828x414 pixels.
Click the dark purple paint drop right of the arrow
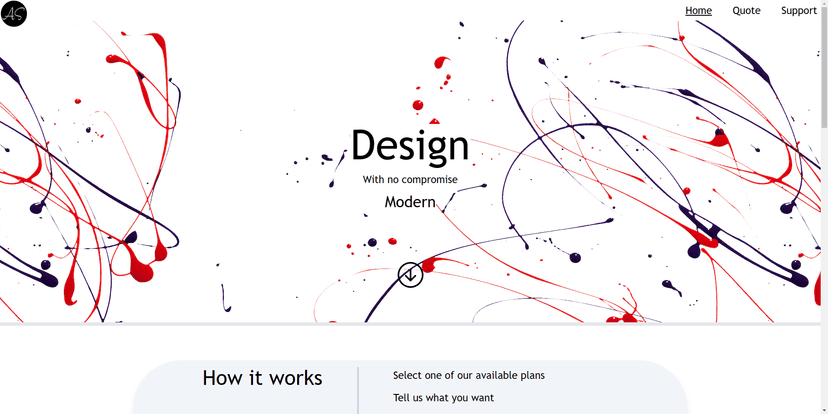click(x=575, y=258)
